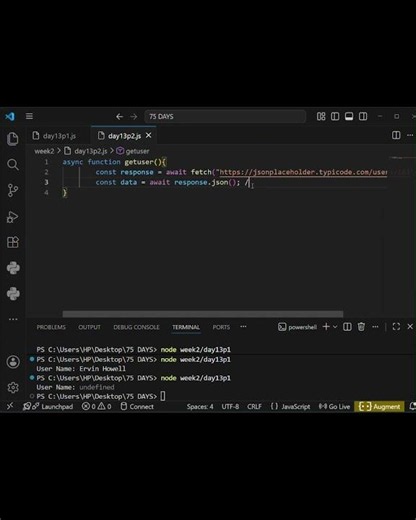Click line number 4 in the gutter
This screenshot has width=416, height=520.
(46, 192)
